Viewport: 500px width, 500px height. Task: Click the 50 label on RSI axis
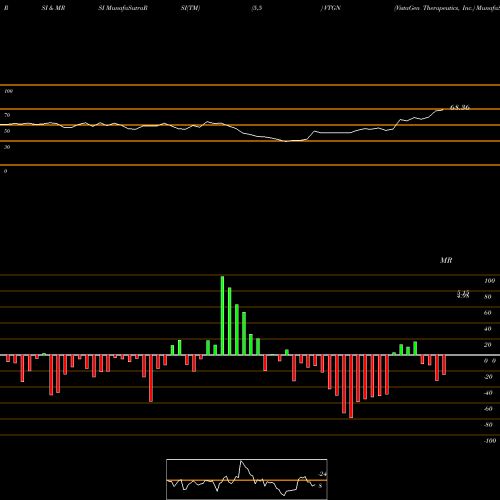point(7,131)
